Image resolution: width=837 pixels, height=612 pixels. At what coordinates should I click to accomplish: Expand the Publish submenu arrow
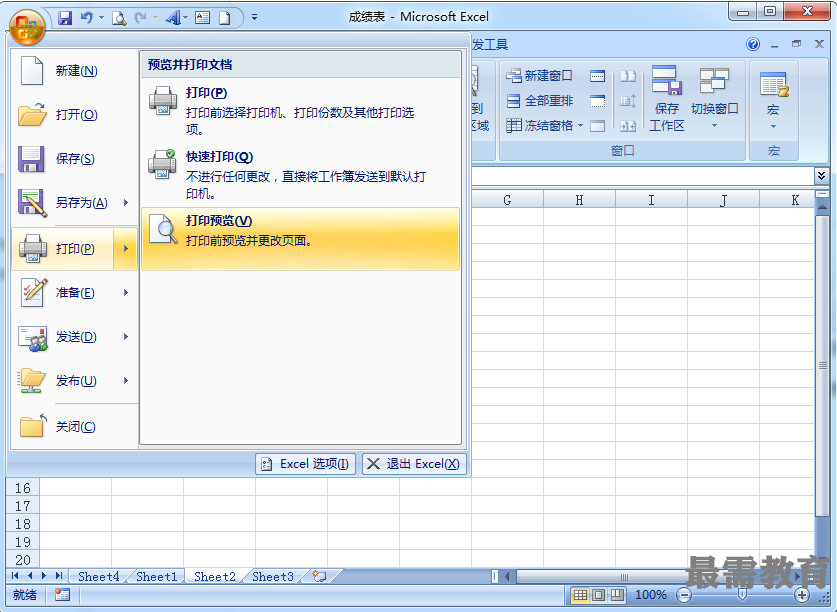126,381
